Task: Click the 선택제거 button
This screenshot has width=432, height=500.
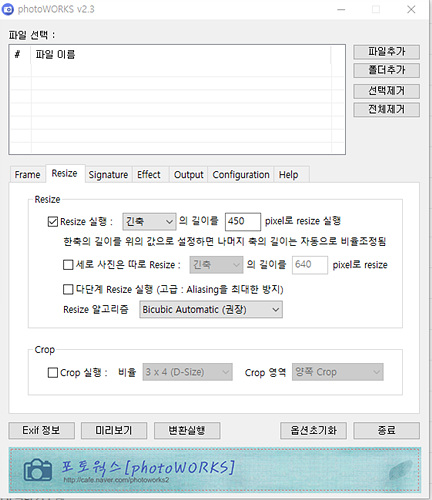Action: coord(386,91)
